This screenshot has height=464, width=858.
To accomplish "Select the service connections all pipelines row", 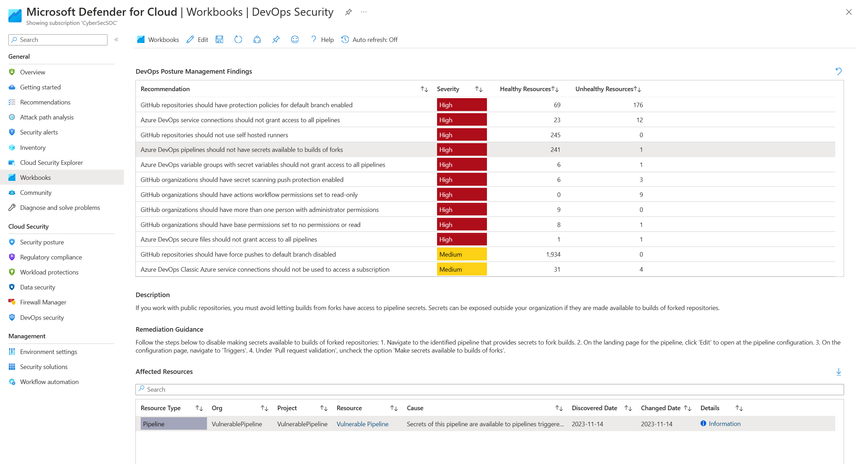I will coord(485,120).
